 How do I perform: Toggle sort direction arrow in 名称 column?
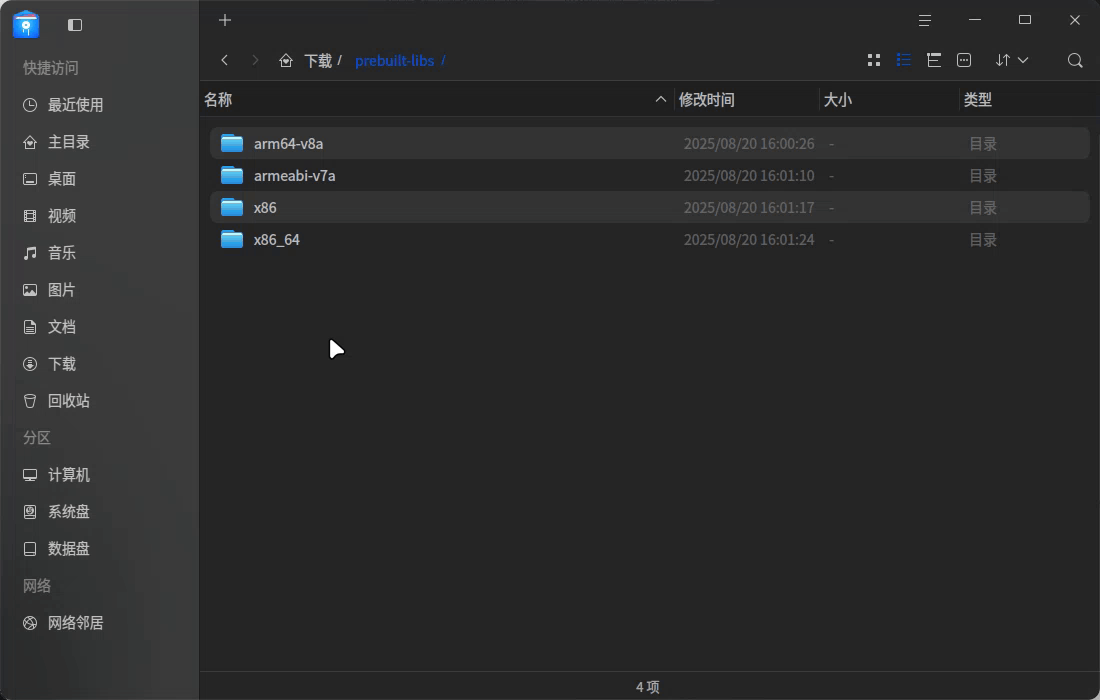(x=660, y=100)
